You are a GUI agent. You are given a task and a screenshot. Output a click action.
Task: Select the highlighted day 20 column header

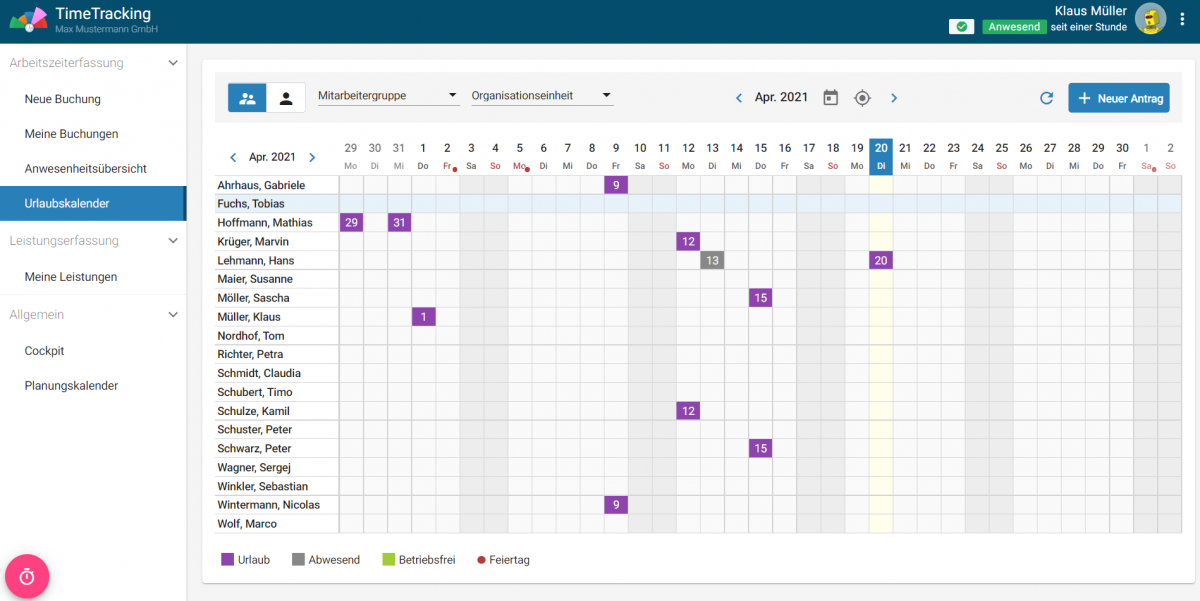tap(880, 152)
